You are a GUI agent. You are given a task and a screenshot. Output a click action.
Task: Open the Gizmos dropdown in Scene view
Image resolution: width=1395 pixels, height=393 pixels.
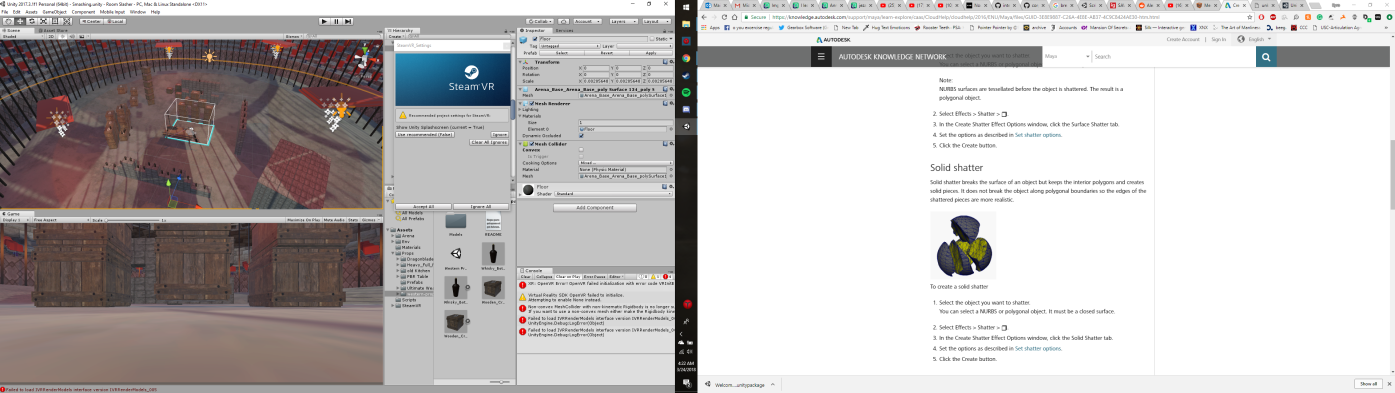click(x=292, y=36)
